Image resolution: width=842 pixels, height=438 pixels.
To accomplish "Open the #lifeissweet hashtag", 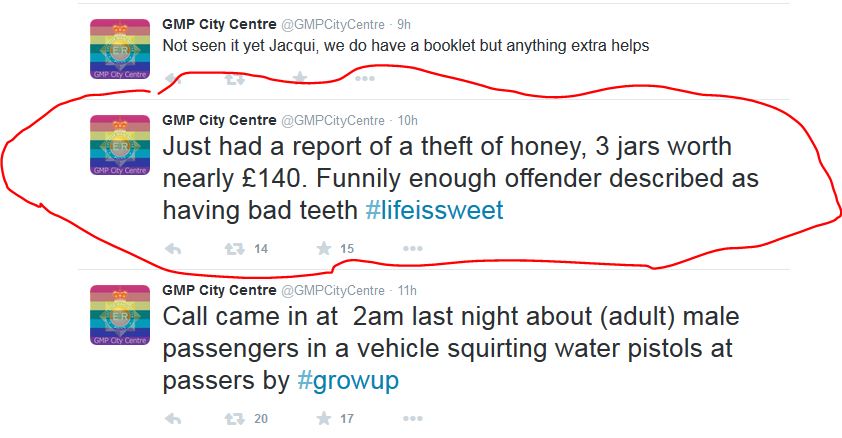I will (435, 211).
